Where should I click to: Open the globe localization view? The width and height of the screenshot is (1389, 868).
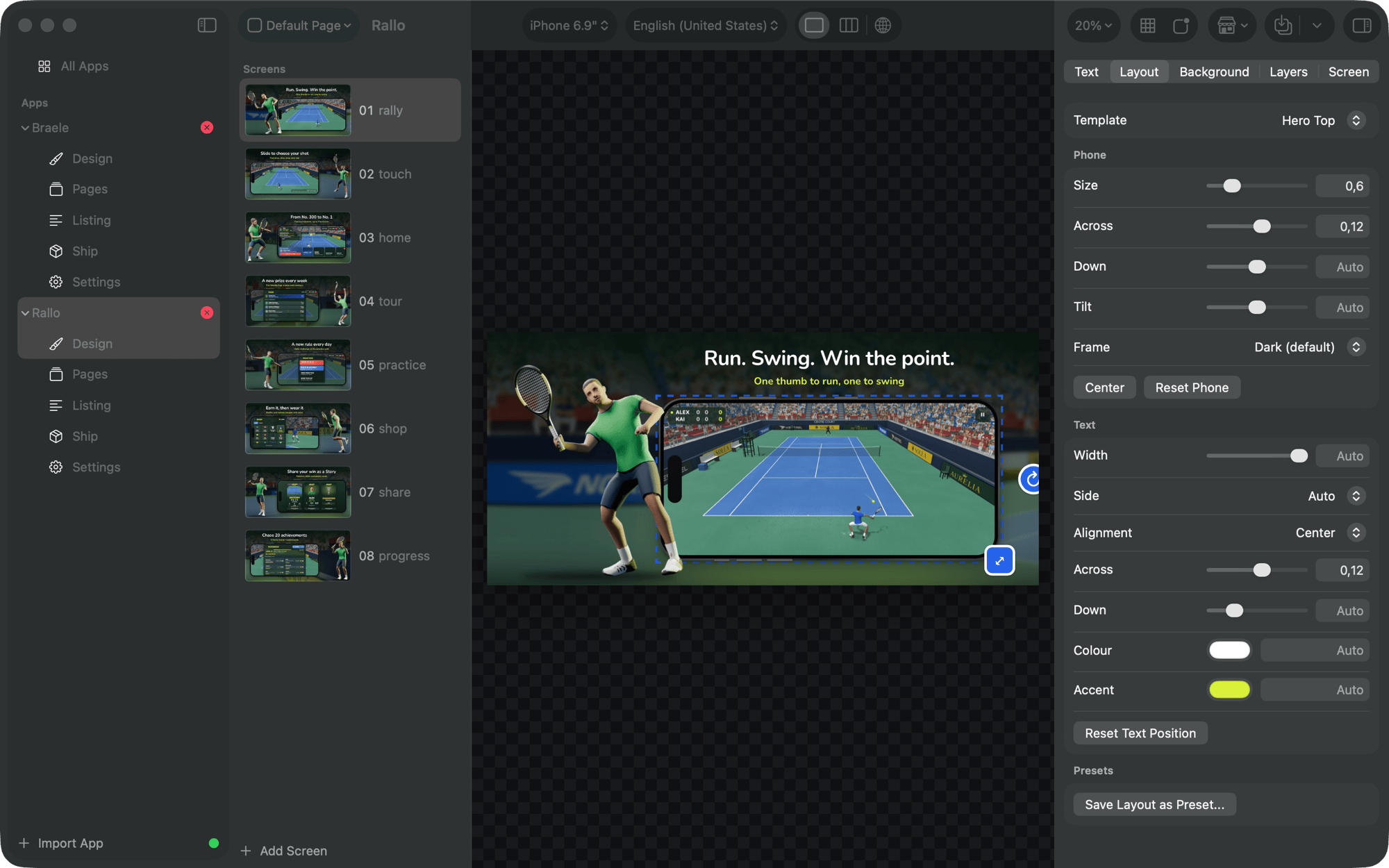[x=883, y=26]
